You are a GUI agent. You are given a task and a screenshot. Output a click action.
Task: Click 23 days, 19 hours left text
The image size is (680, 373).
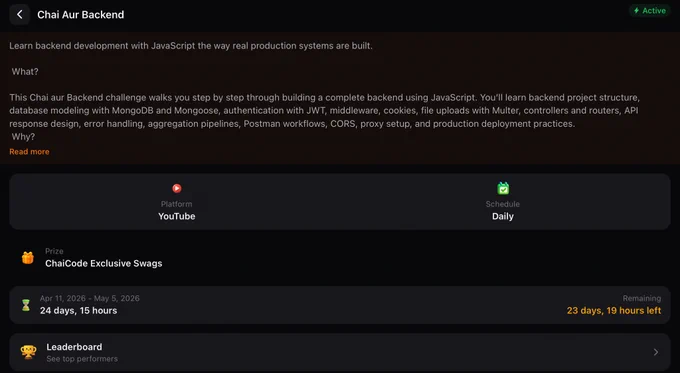pyautogui.click(x=614, y=311)
